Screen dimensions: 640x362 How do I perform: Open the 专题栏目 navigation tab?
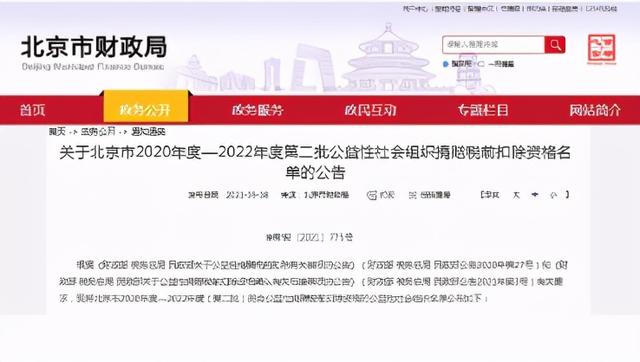[x=483, y=110]
